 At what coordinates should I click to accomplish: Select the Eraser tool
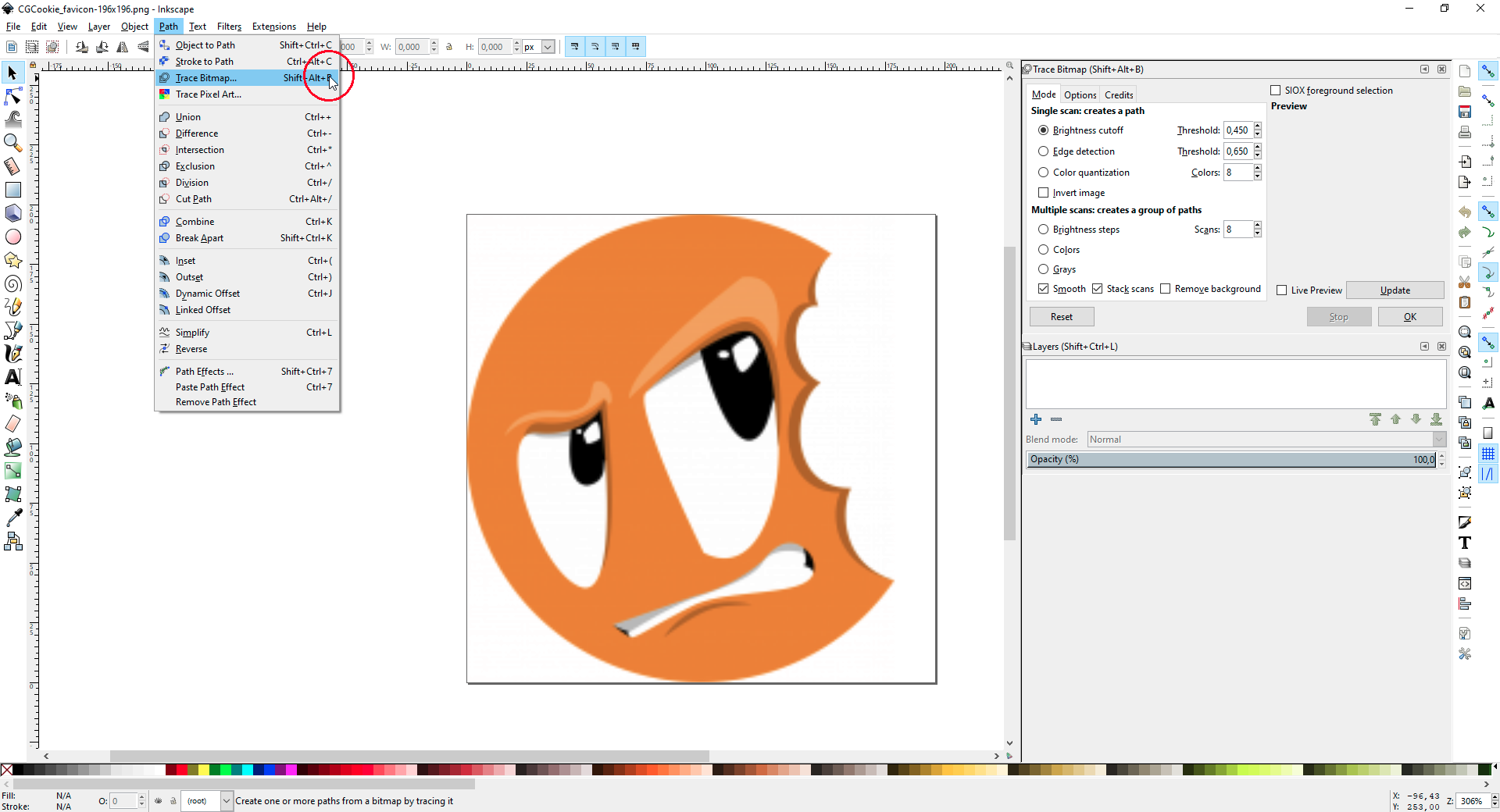pos(12,424)
